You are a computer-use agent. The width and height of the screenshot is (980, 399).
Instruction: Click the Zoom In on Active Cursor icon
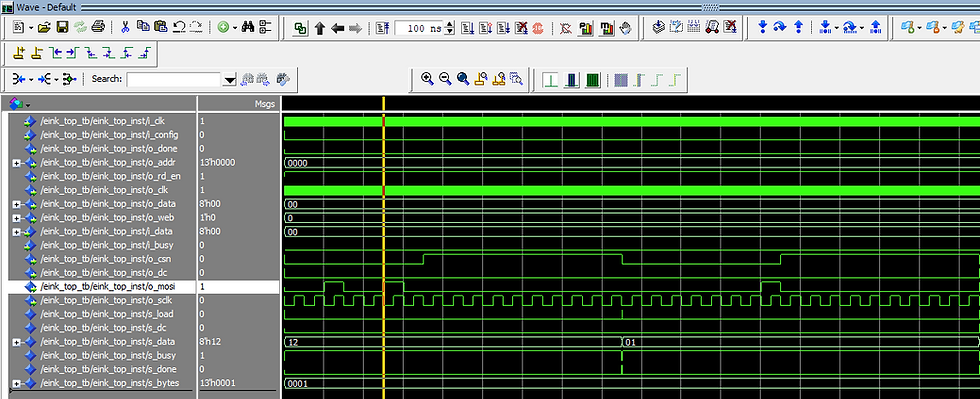tap(481, 79)
